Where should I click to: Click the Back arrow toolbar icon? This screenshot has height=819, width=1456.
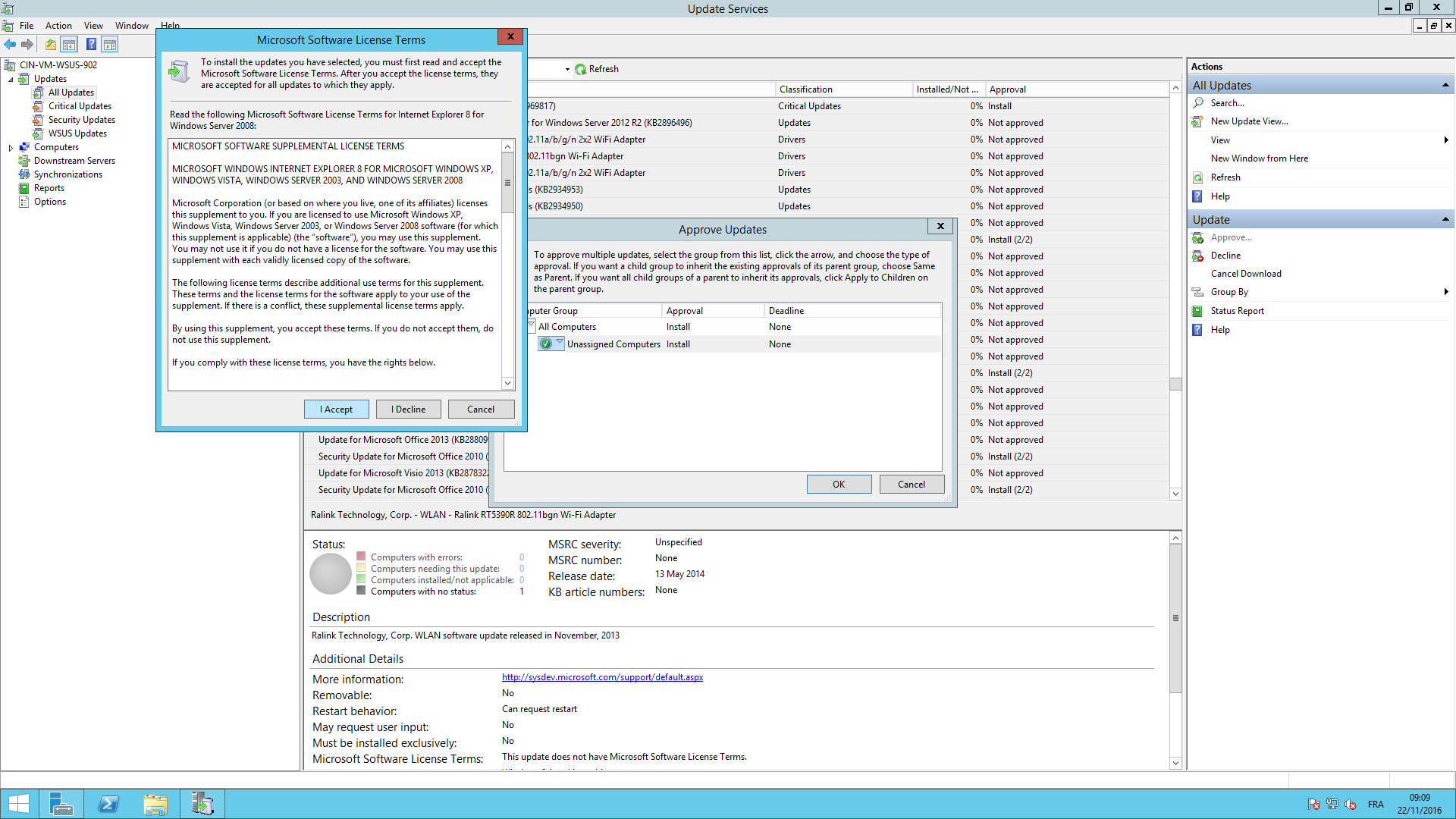[x=10, y=45]
